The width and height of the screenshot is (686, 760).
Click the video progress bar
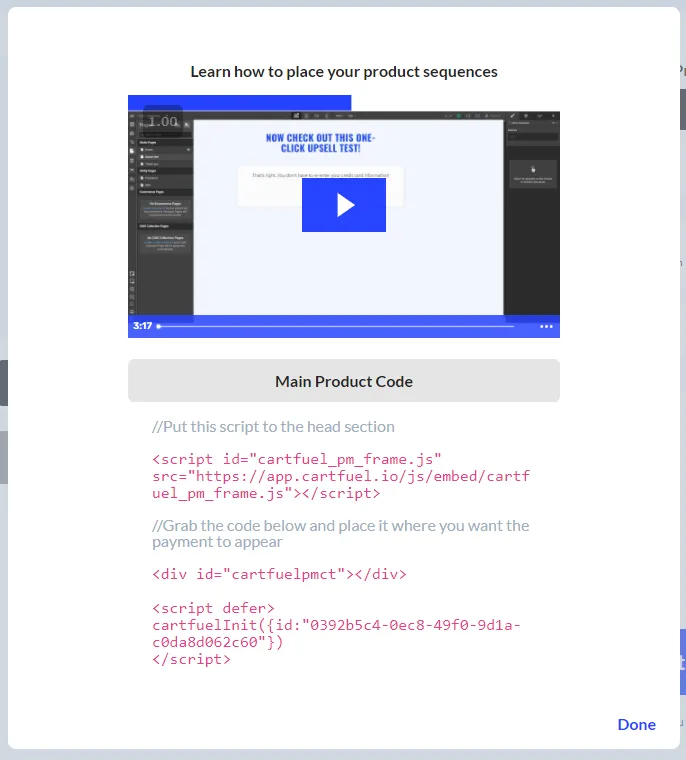[x=335, y=326]
